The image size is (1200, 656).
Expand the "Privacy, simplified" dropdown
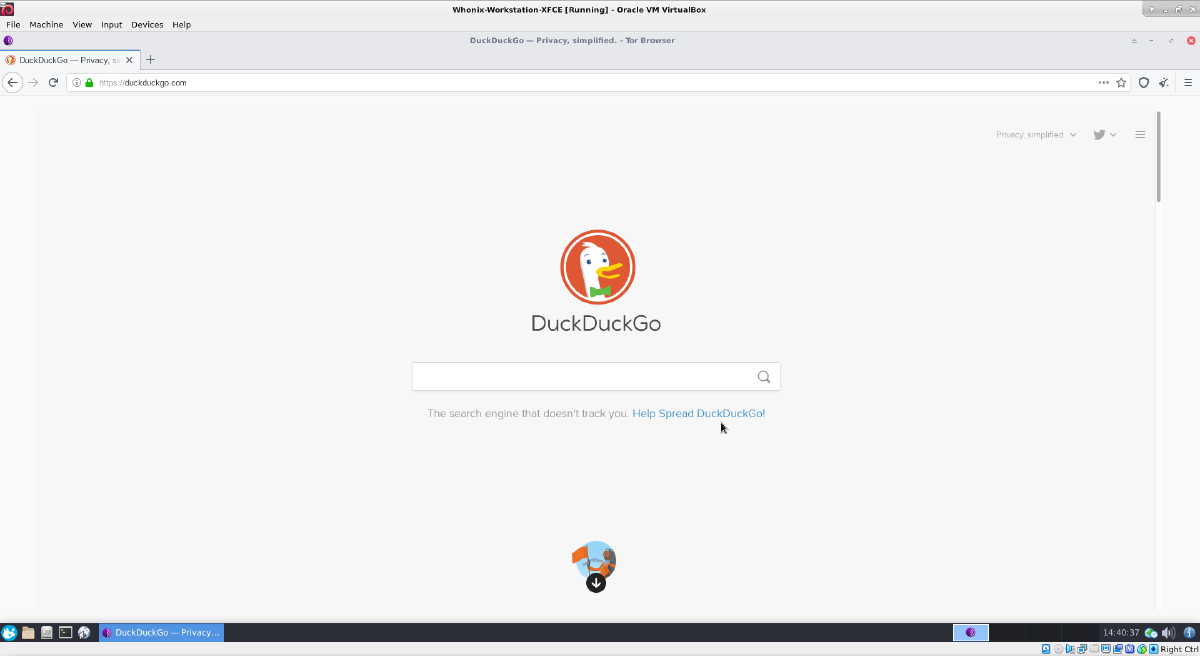pos(1036,135)
